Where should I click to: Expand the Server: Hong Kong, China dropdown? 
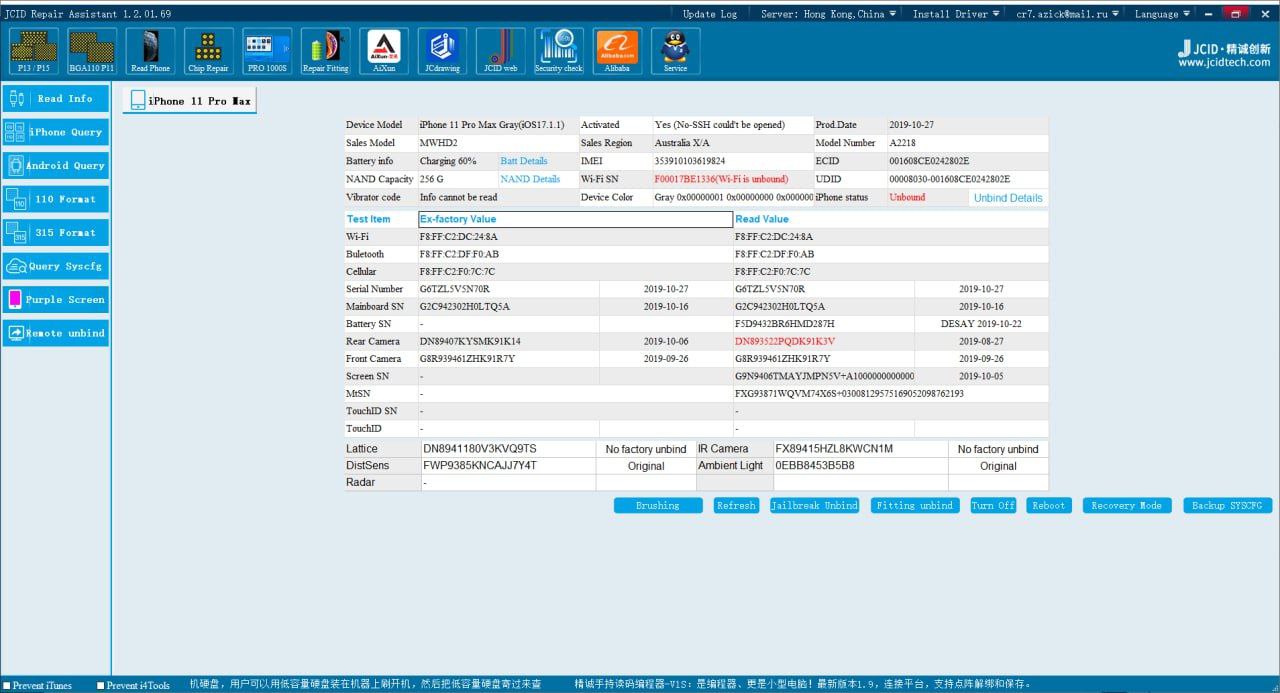click(x=828, y=14)
